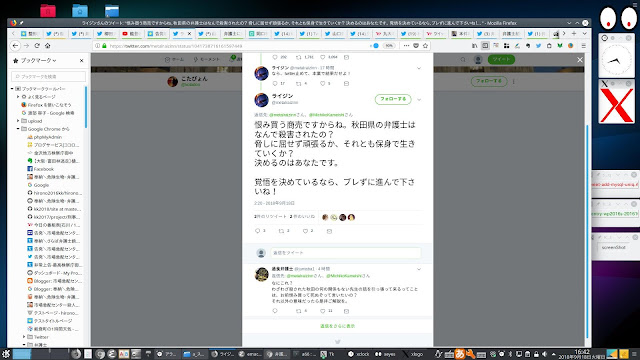Reload the current page

pyautogui.click(x=37, y=46)
